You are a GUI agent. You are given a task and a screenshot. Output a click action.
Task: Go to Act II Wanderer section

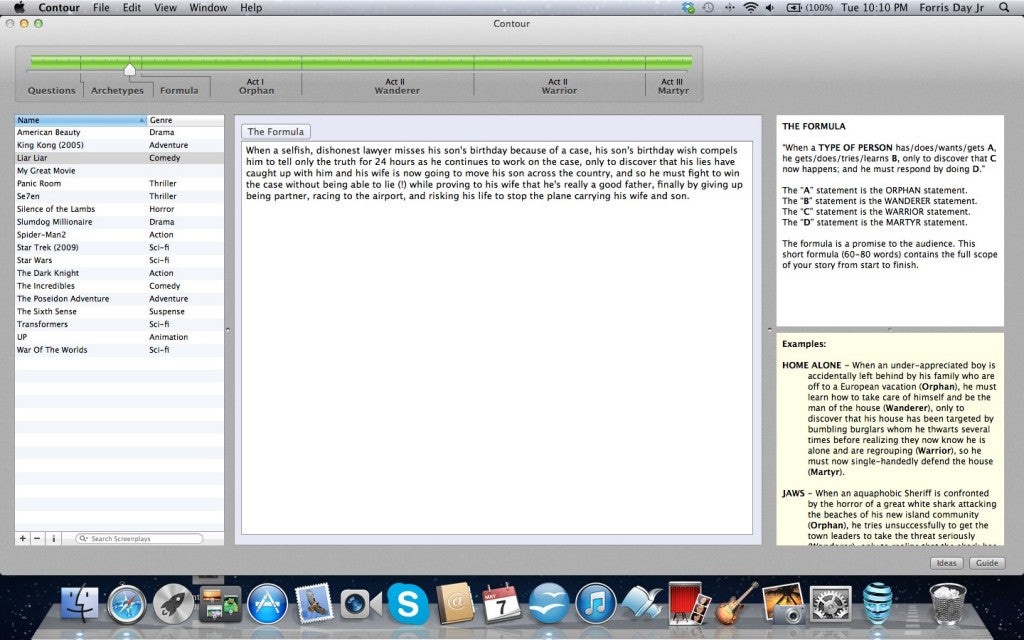point(396,86)
